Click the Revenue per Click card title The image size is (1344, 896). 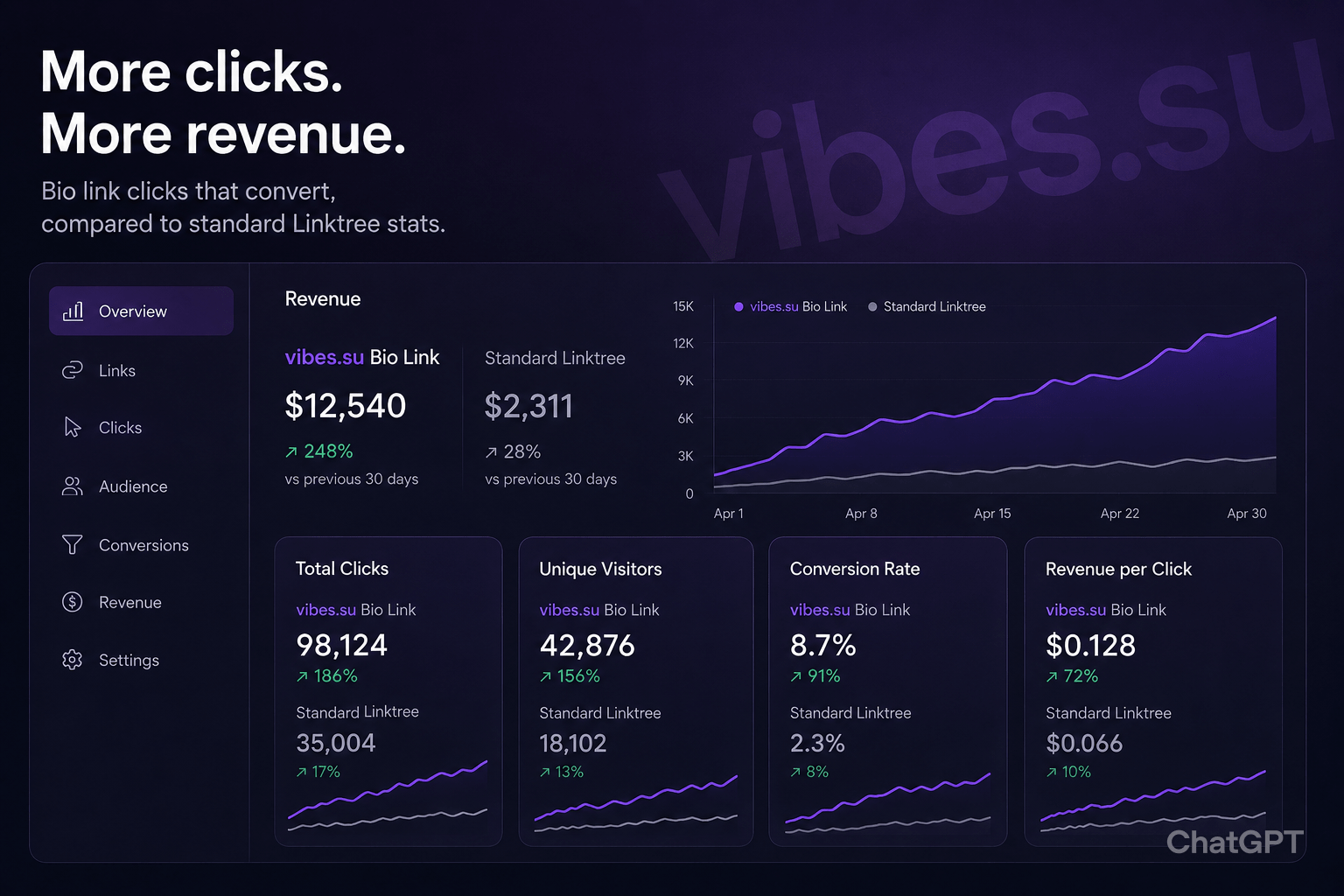(1118, 570)
